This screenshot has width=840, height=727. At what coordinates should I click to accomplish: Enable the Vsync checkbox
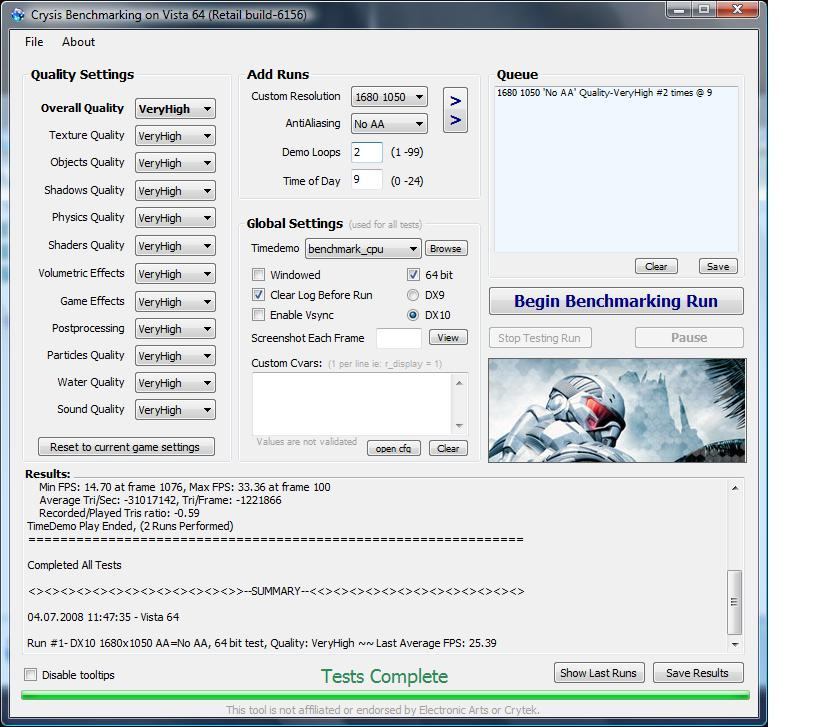point(258,315)
